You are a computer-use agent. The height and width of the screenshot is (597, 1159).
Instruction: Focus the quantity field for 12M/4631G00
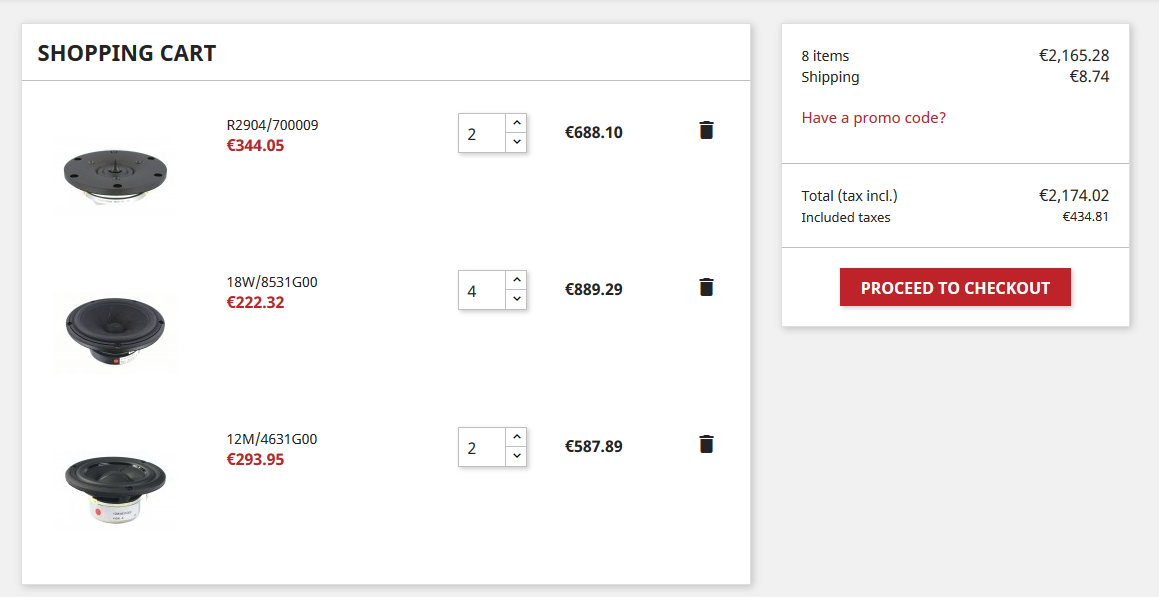pyautogui.click(x=482, y=447)
